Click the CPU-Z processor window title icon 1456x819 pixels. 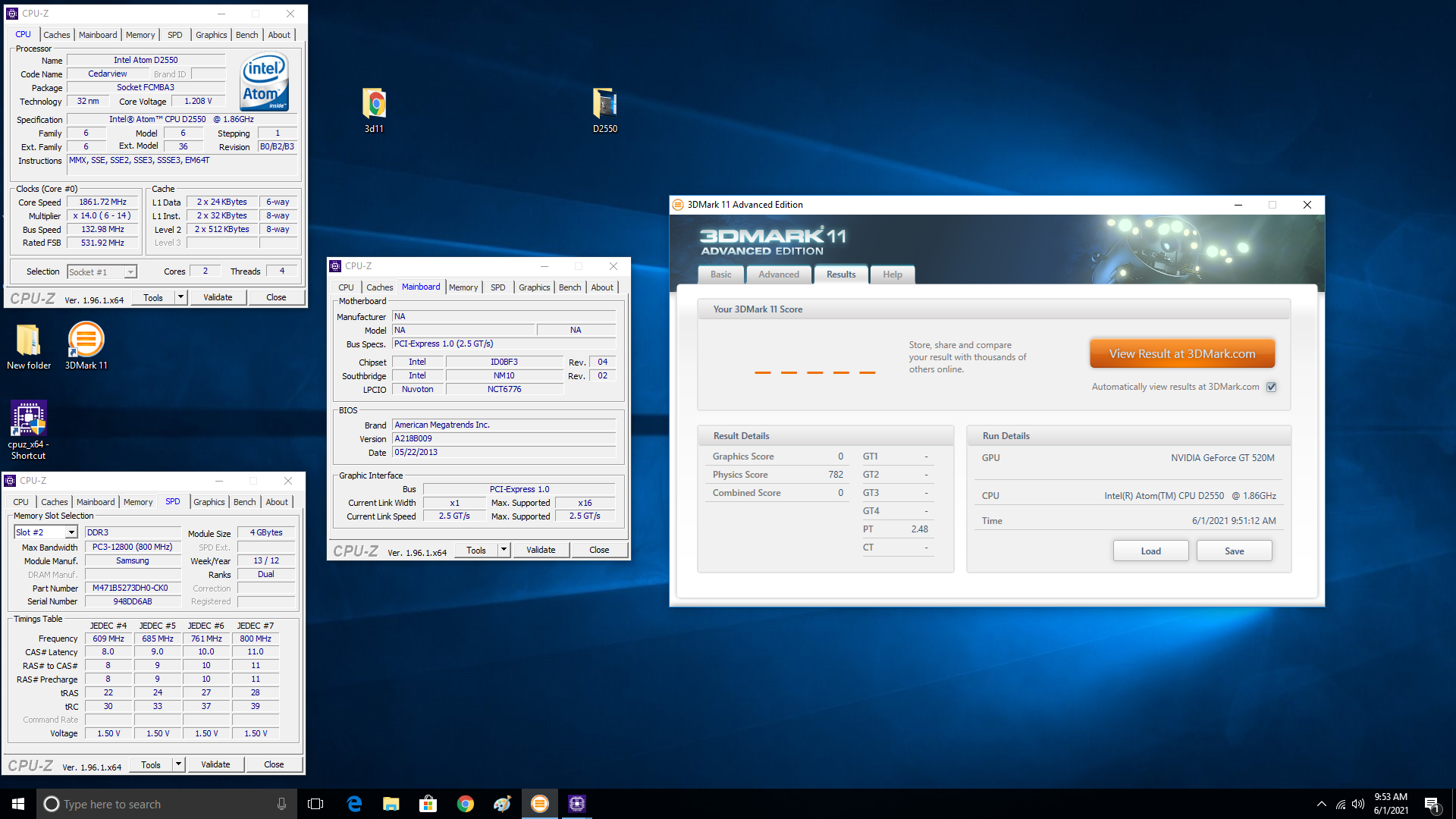point(12,14)
